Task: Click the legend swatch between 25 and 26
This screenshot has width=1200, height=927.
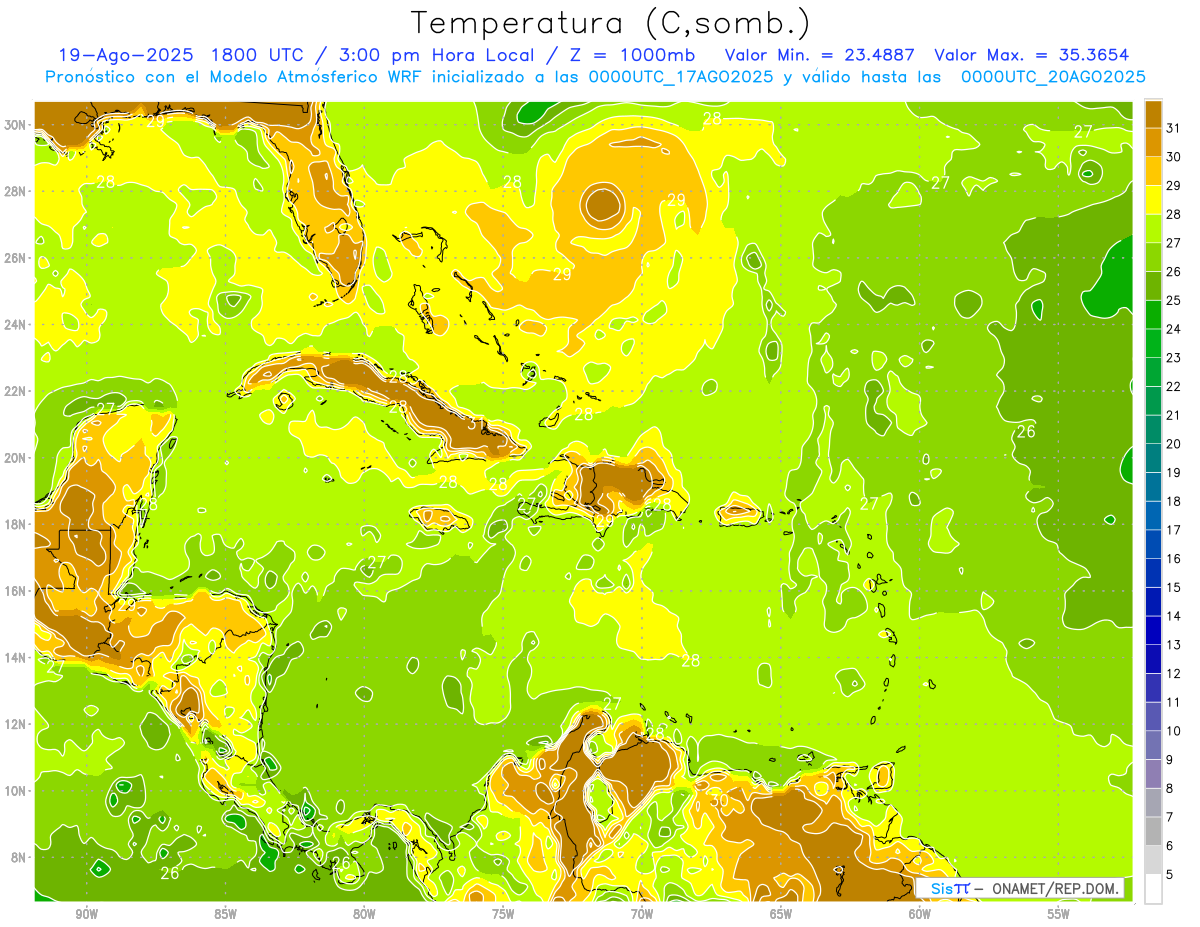Action: coord(1153,286)
